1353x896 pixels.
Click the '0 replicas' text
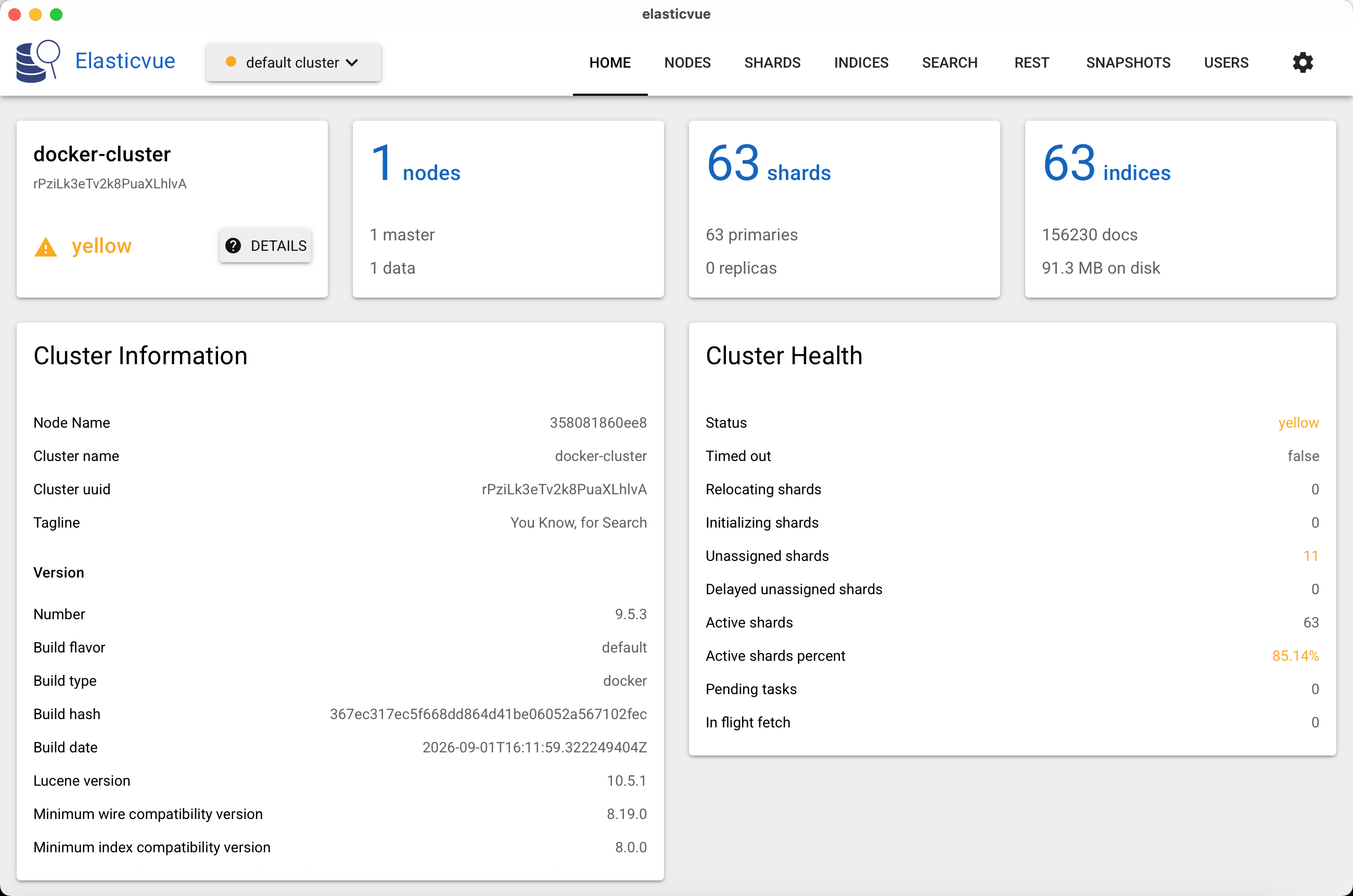point(741,268)
